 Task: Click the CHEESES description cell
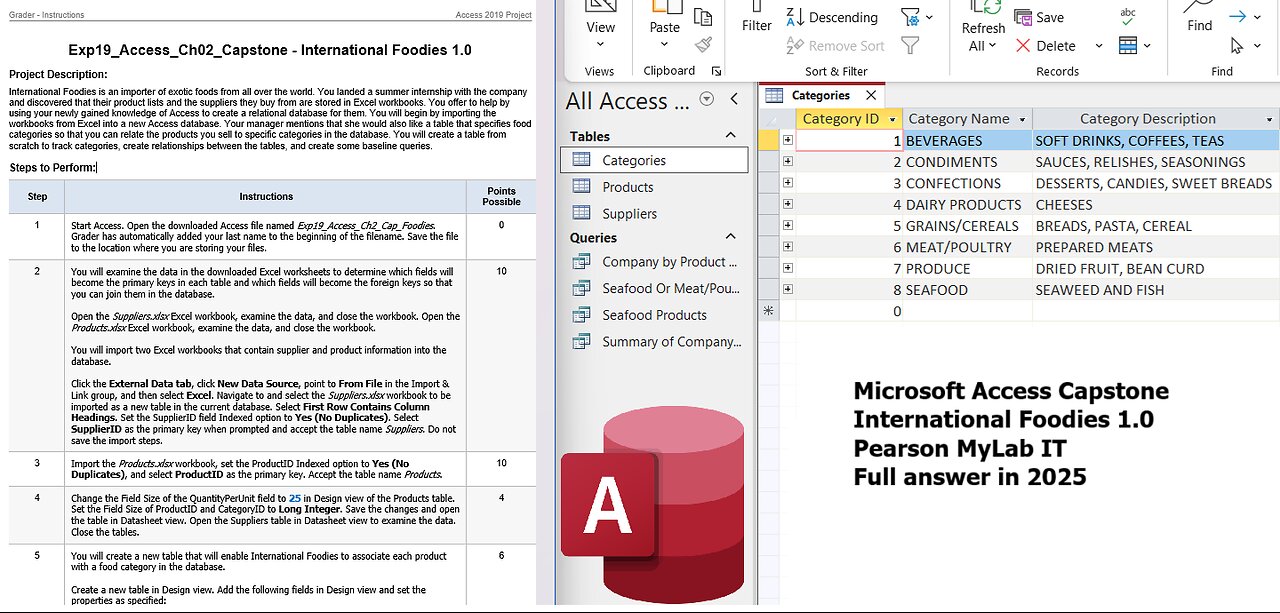(1156, 204)
